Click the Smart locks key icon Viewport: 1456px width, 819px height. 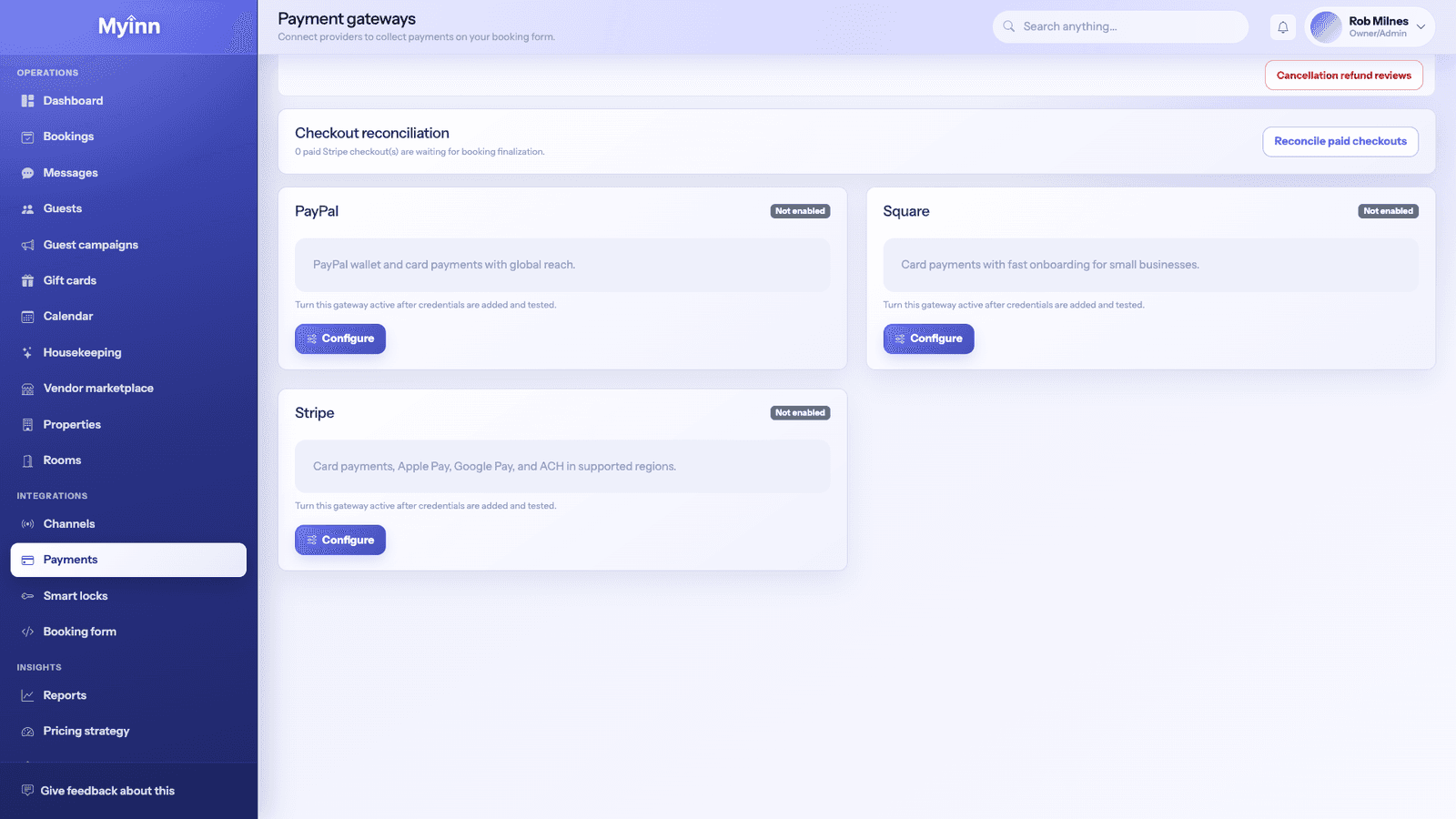[27, 596]
